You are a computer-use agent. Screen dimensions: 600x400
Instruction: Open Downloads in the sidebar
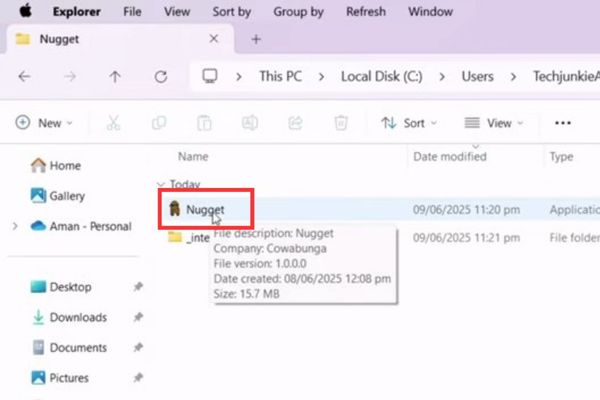78,318
